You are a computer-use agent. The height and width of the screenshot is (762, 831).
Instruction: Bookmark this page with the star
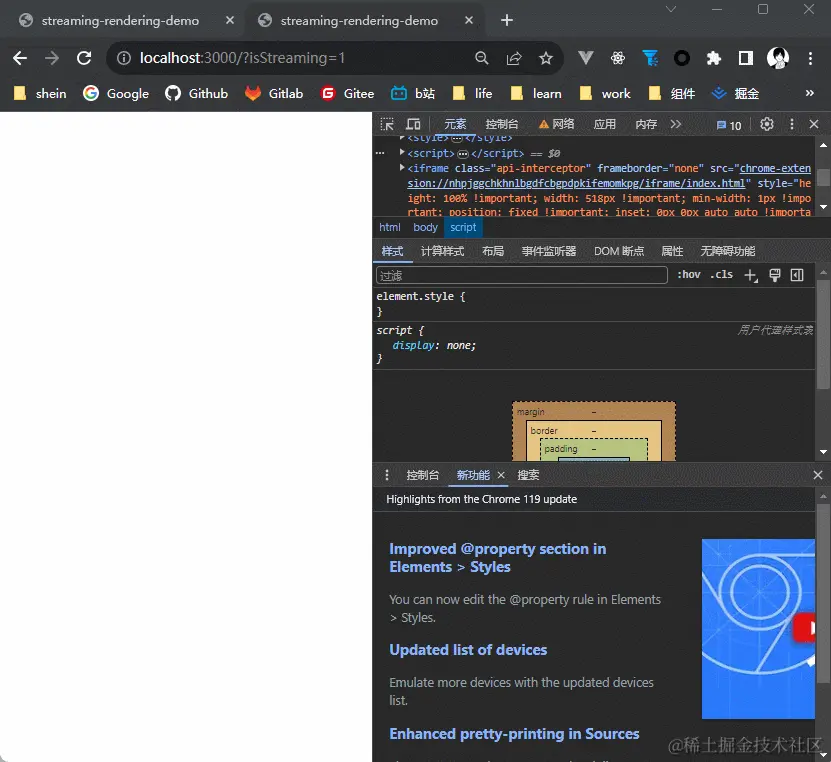(546, 58)
